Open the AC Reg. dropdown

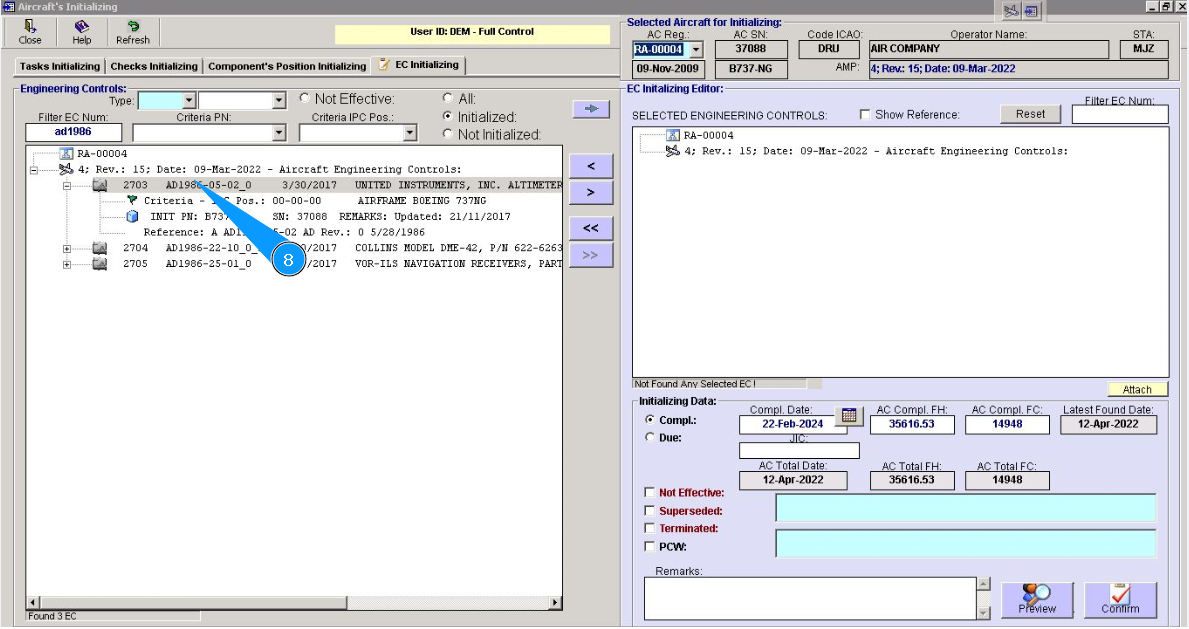(x=697, y=50)
